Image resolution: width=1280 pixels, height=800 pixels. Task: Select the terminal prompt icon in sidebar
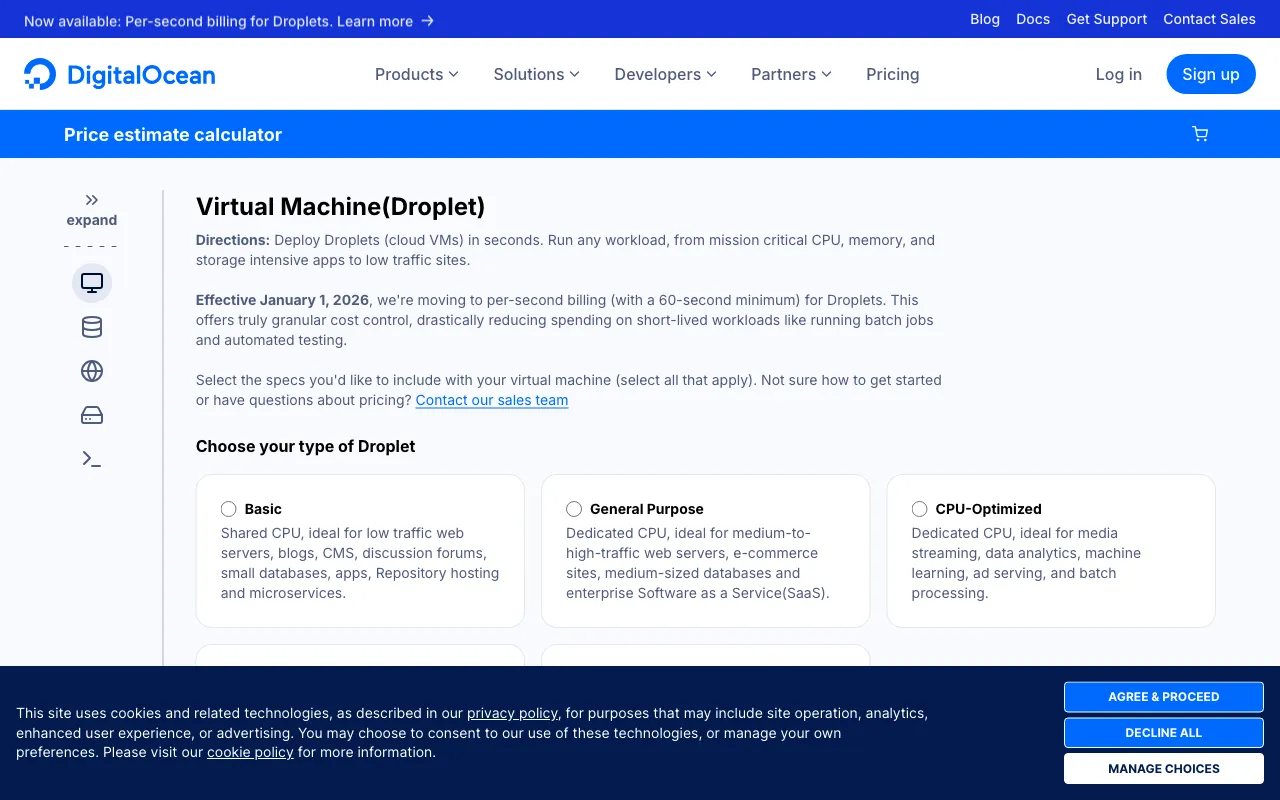(x=92, y=459)
